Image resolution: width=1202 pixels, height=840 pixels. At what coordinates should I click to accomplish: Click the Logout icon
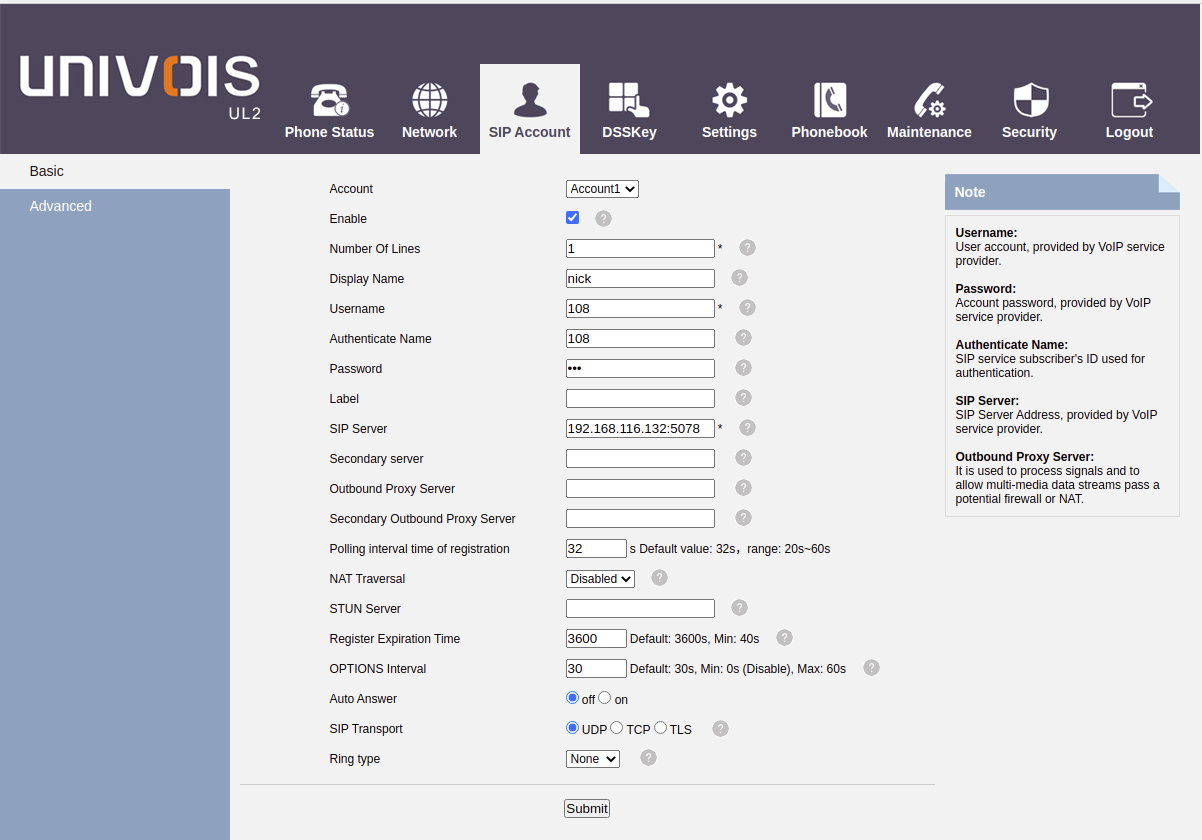pos(1129,101)
